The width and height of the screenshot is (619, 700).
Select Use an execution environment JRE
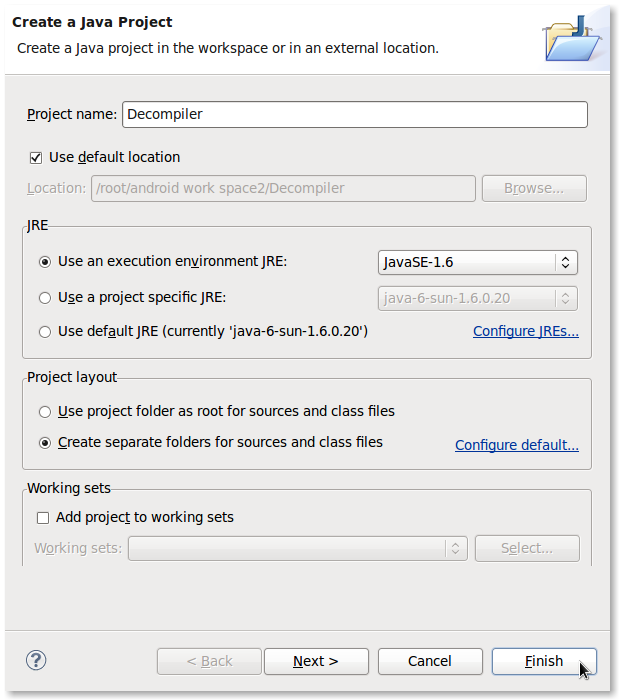pyautogui.click(x=44, y=262)
